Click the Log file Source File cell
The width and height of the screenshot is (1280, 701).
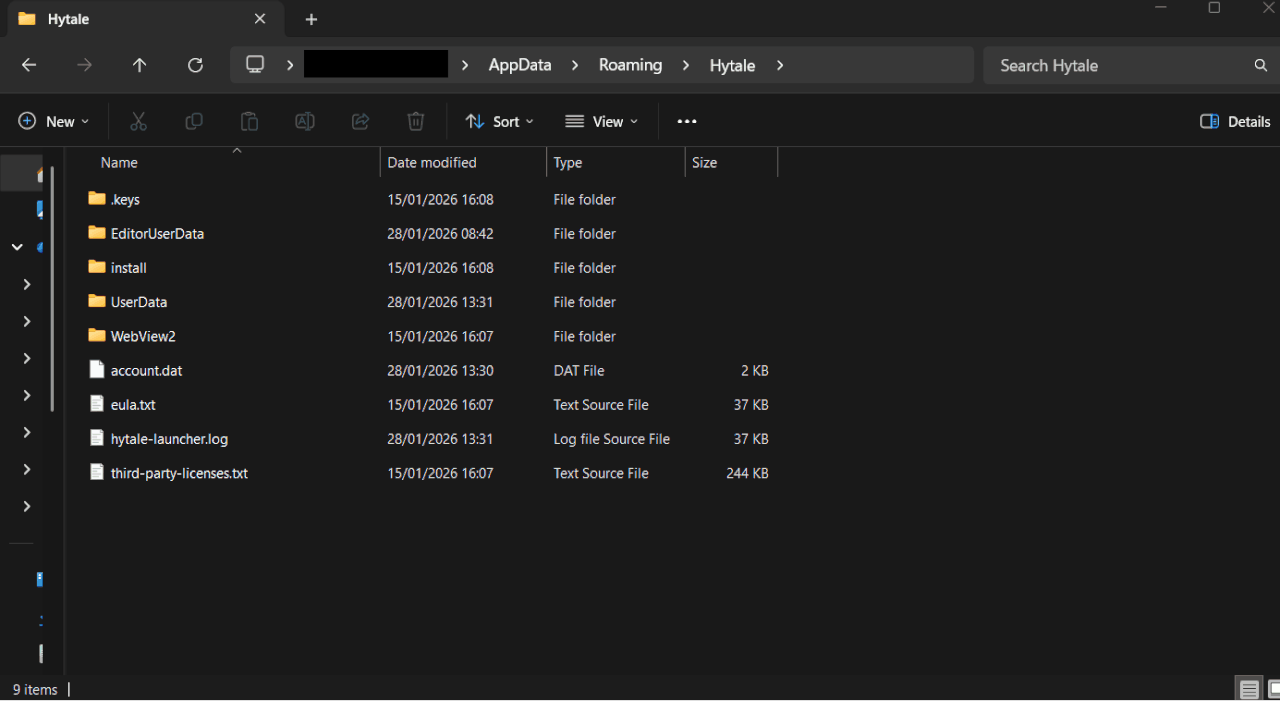tap(612, 439)
